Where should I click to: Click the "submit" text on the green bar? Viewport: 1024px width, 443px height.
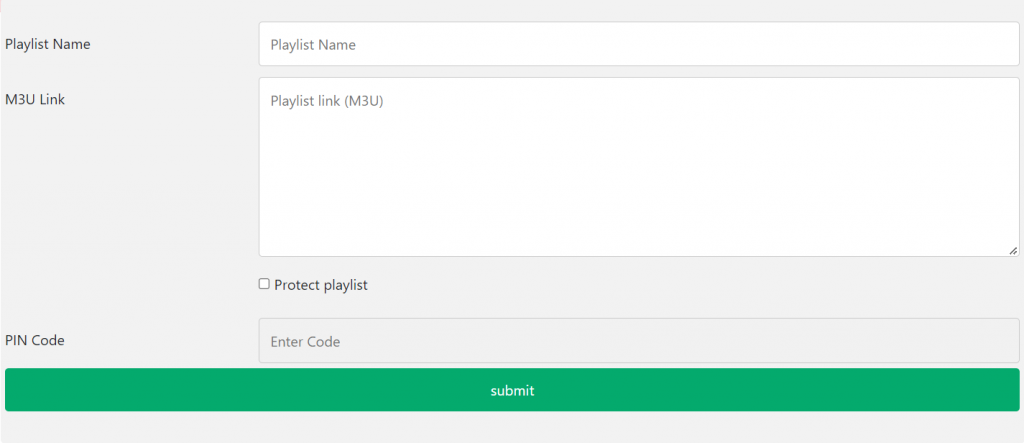tap(512, 390)
